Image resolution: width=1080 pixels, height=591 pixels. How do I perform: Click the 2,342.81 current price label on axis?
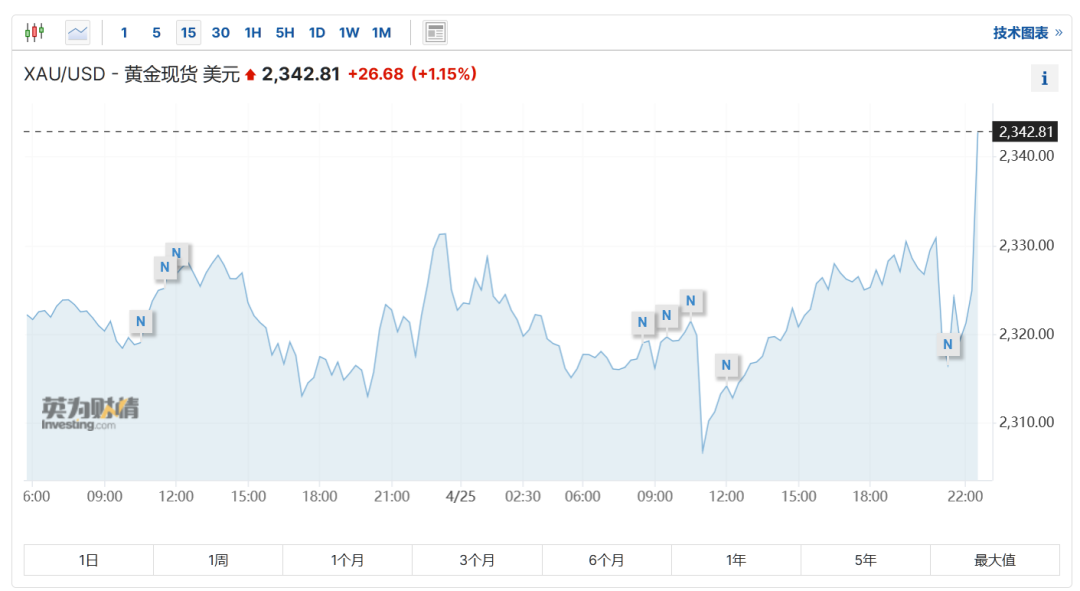[1025, 132]
